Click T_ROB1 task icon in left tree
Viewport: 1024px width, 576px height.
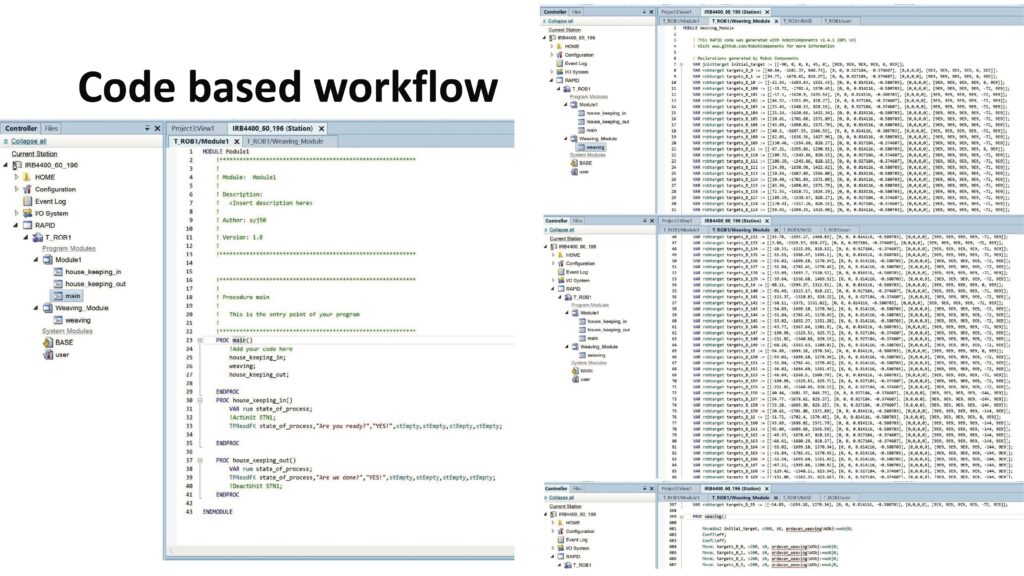point(37,237)
